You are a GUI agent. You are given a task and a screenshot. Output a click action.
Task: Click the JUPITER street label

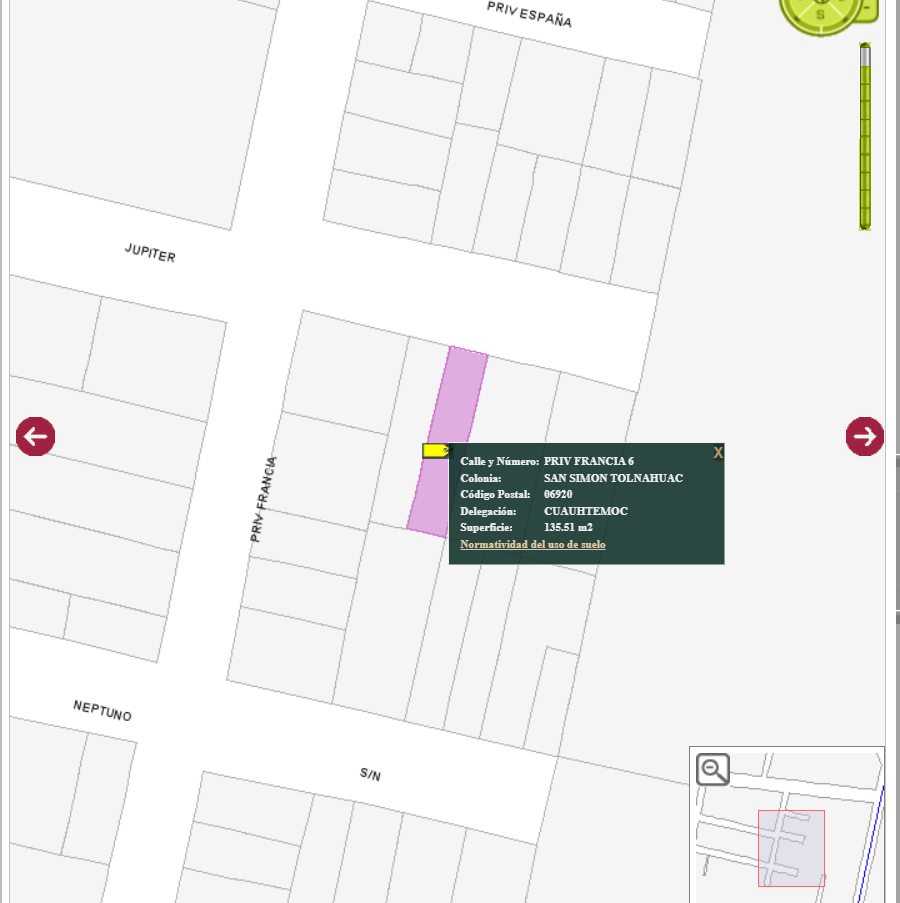click(x=150, y=253)
